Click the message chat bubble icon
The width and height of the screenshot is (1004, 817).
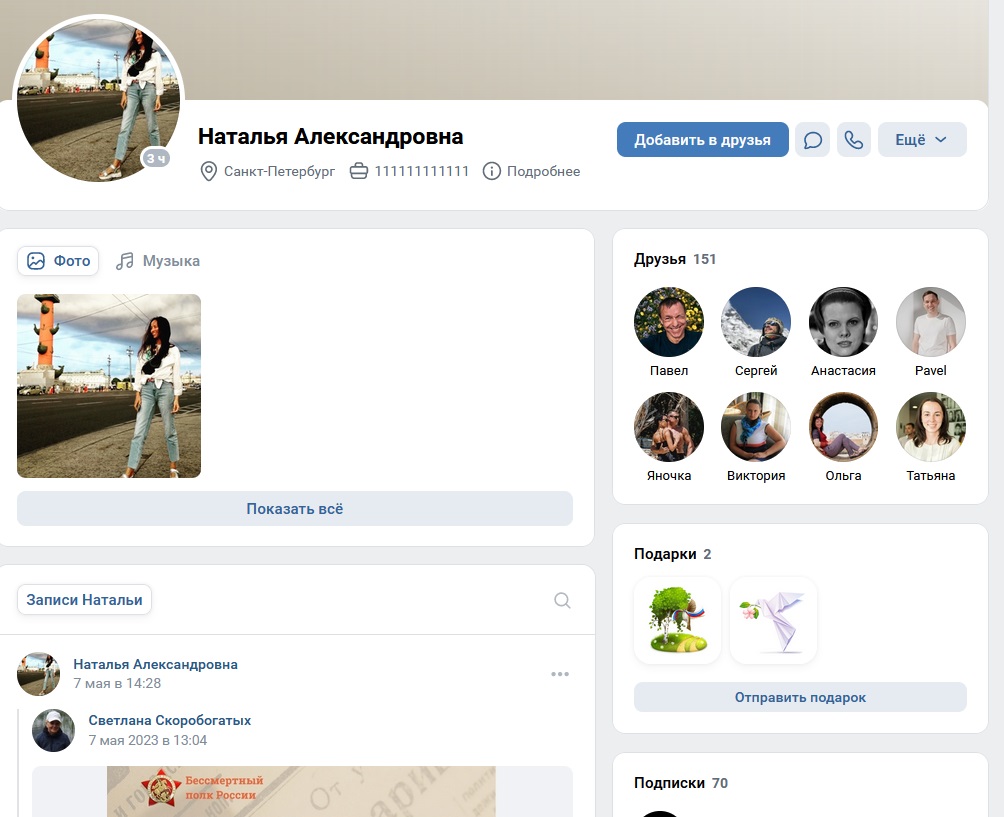(x=813, y=140)
